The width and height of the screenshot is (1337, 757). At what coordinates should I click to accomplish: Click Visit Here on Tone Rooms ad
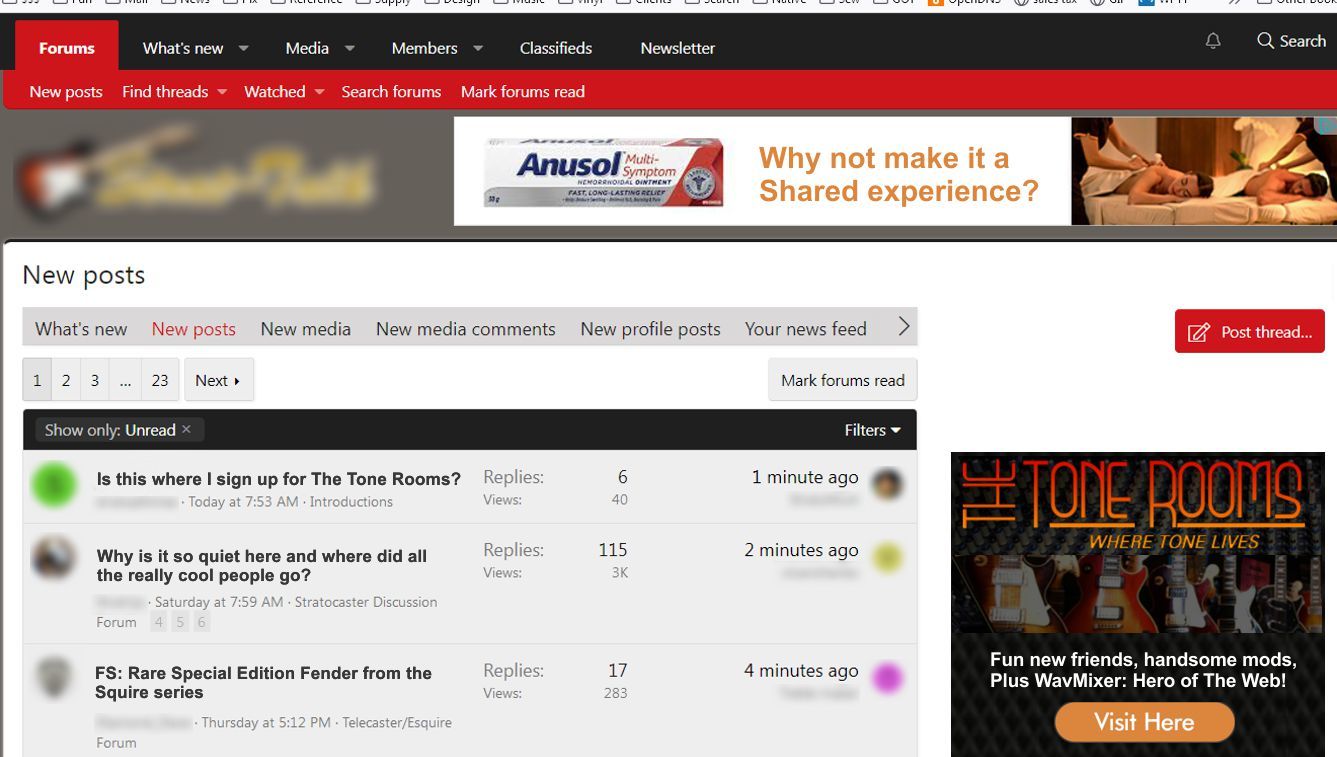[x=1144, y=722]
